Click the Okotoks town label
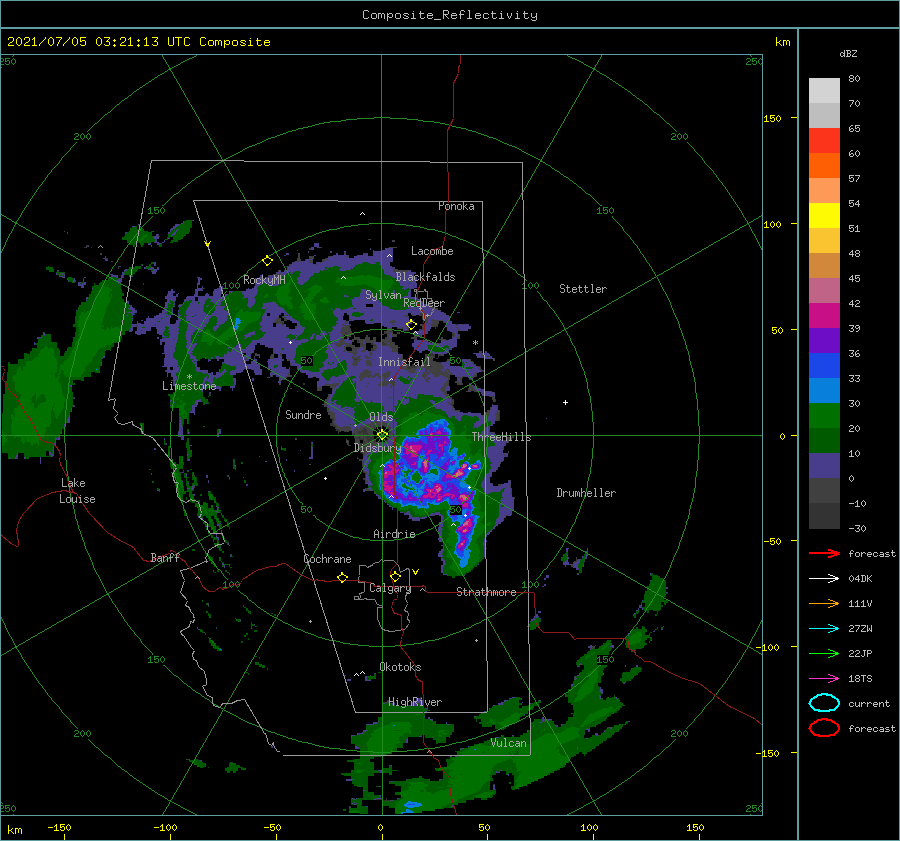900x841 pixels. pyautogui.click(x=400, y=667)
